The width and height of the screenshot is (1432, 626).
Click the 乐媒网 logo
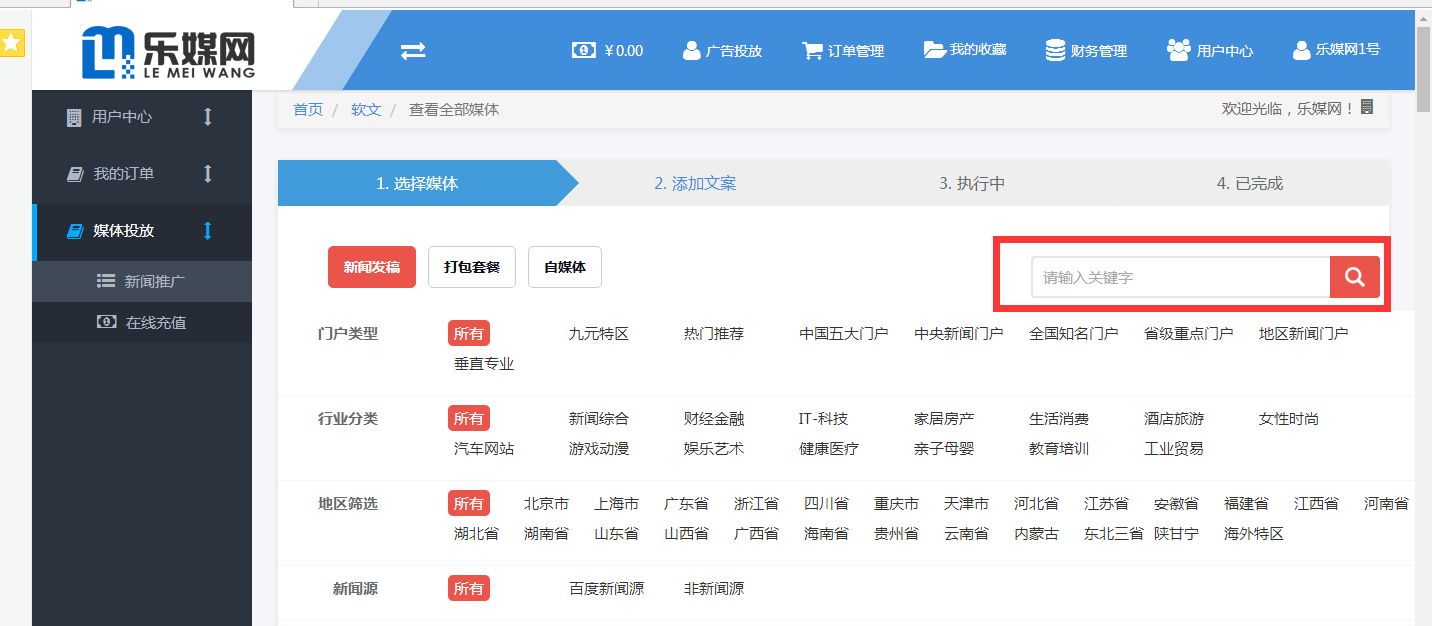168,53
